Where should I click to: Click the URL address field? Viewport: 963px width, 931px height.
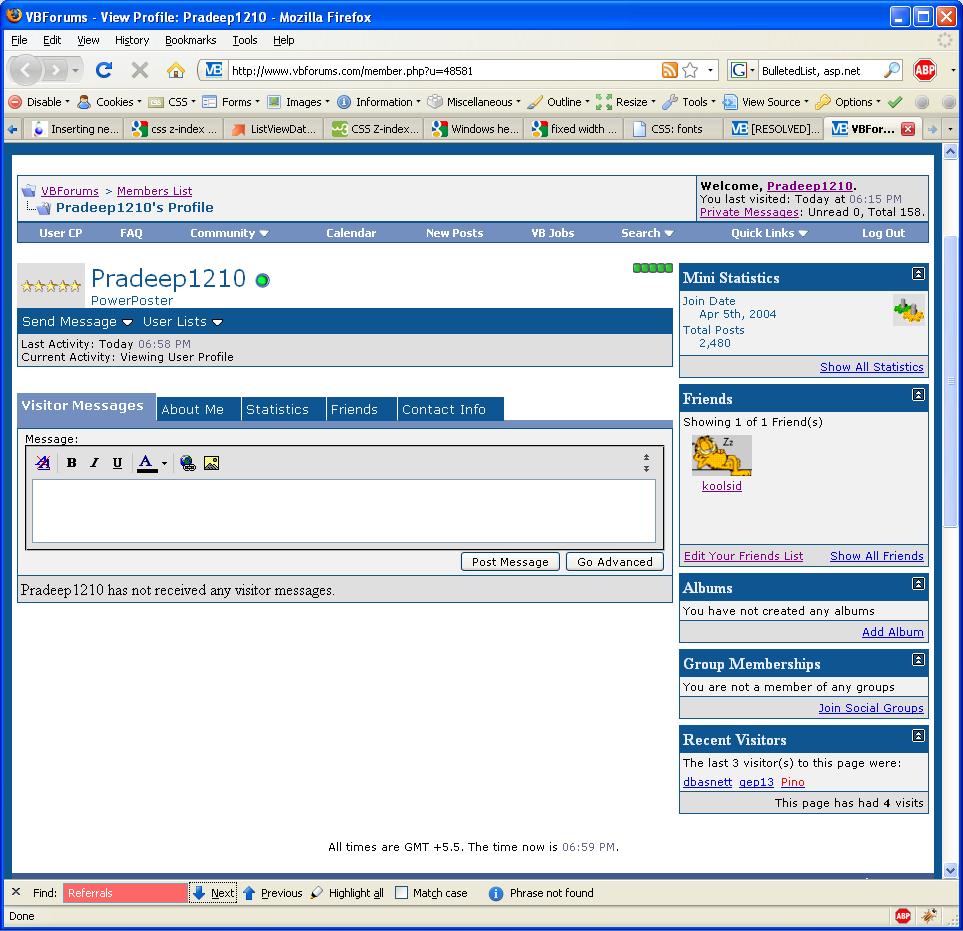(442, 71)
